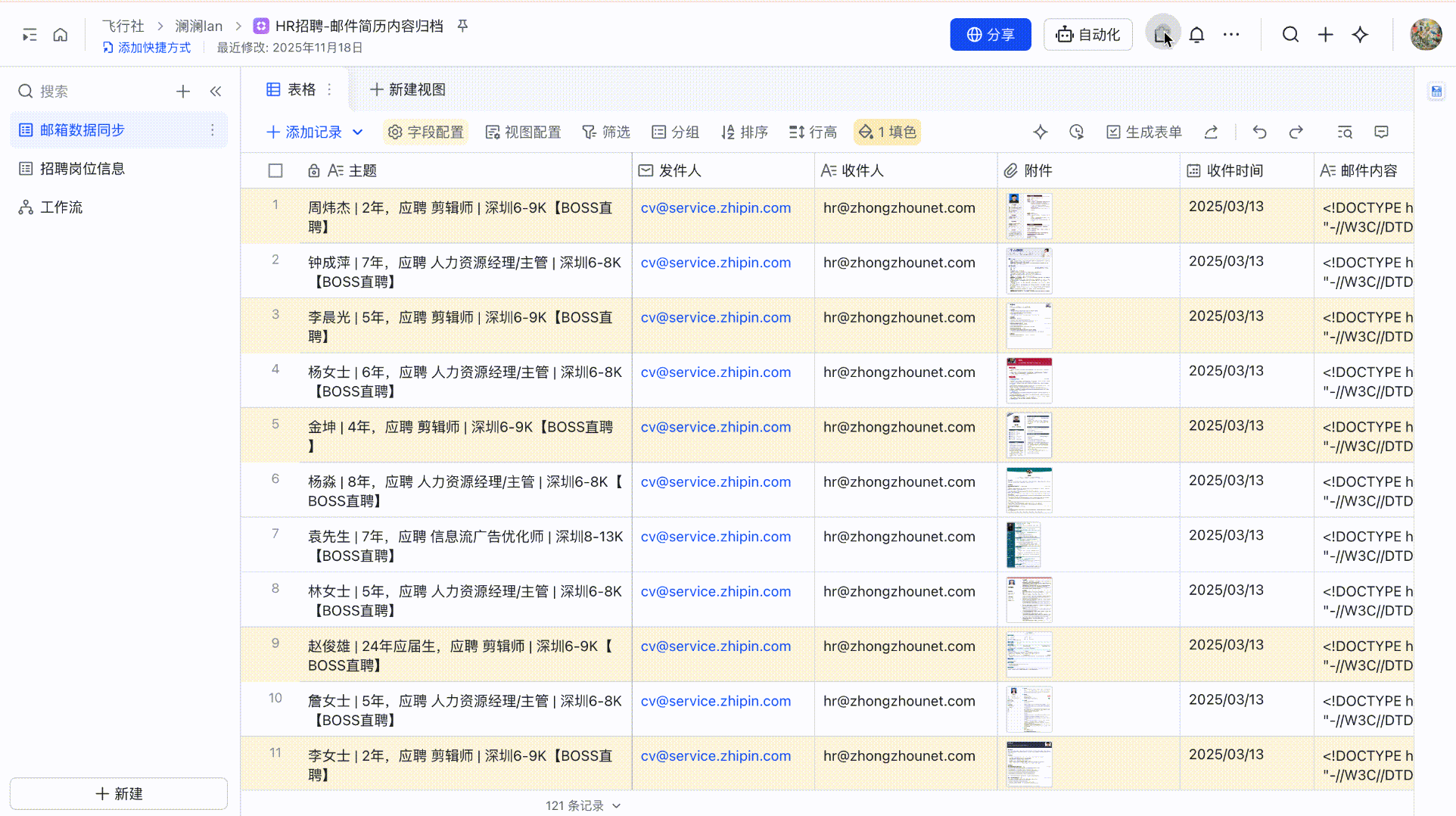Click the header search magnifier icon

pos(1290,35)
